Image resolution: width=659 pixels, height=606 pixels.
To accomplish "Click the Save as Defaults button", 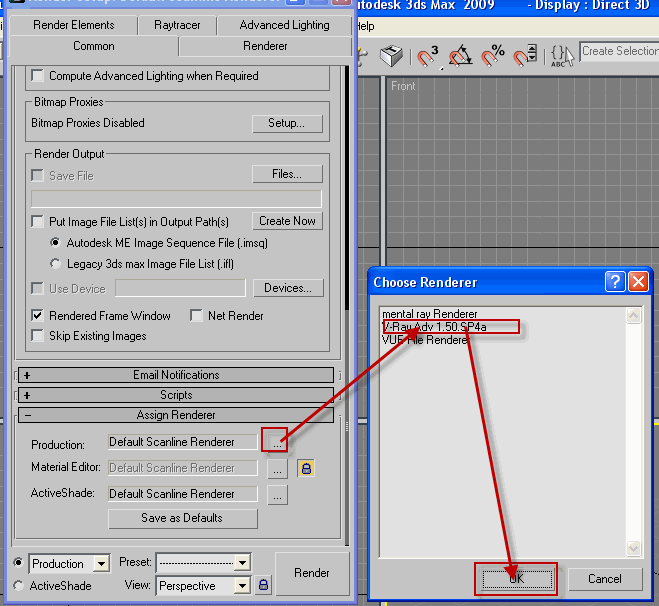I will (x=182, y=518).
